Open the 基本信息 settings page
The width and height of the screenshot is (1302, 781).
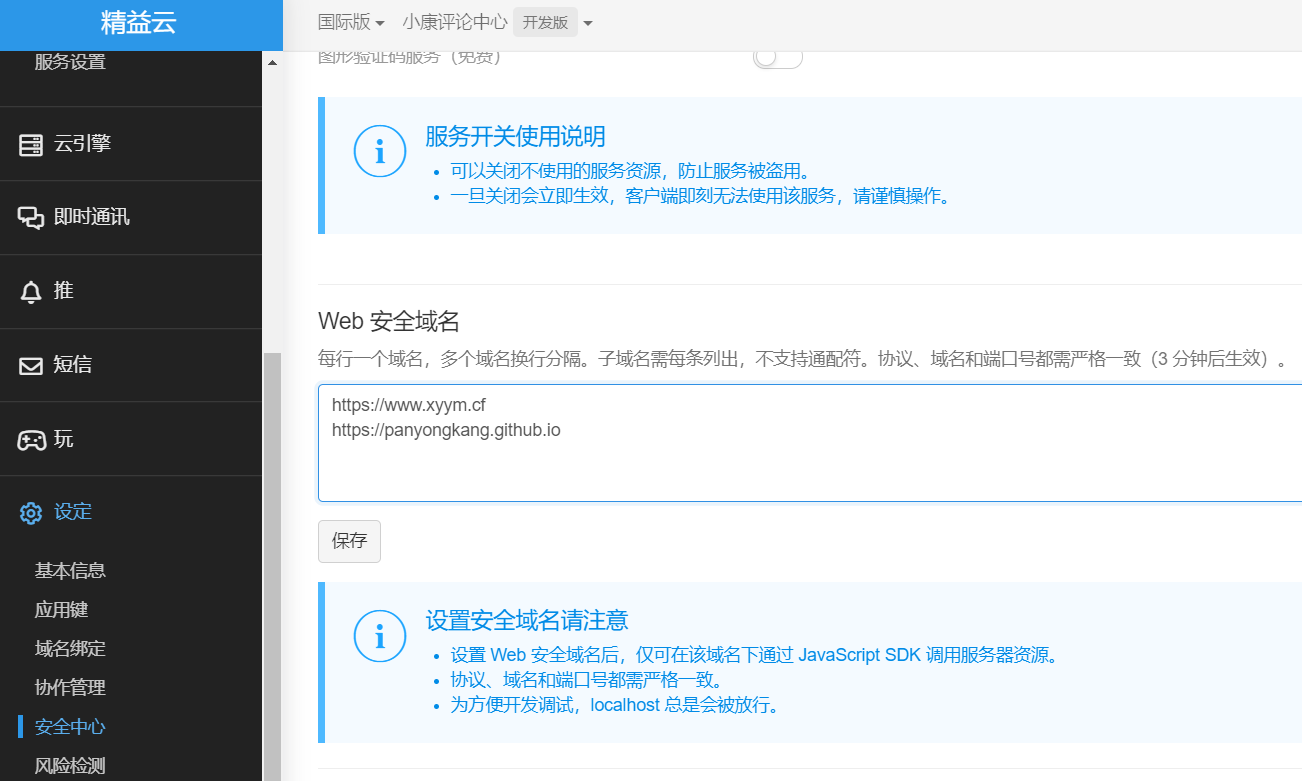tap(70, 570)
